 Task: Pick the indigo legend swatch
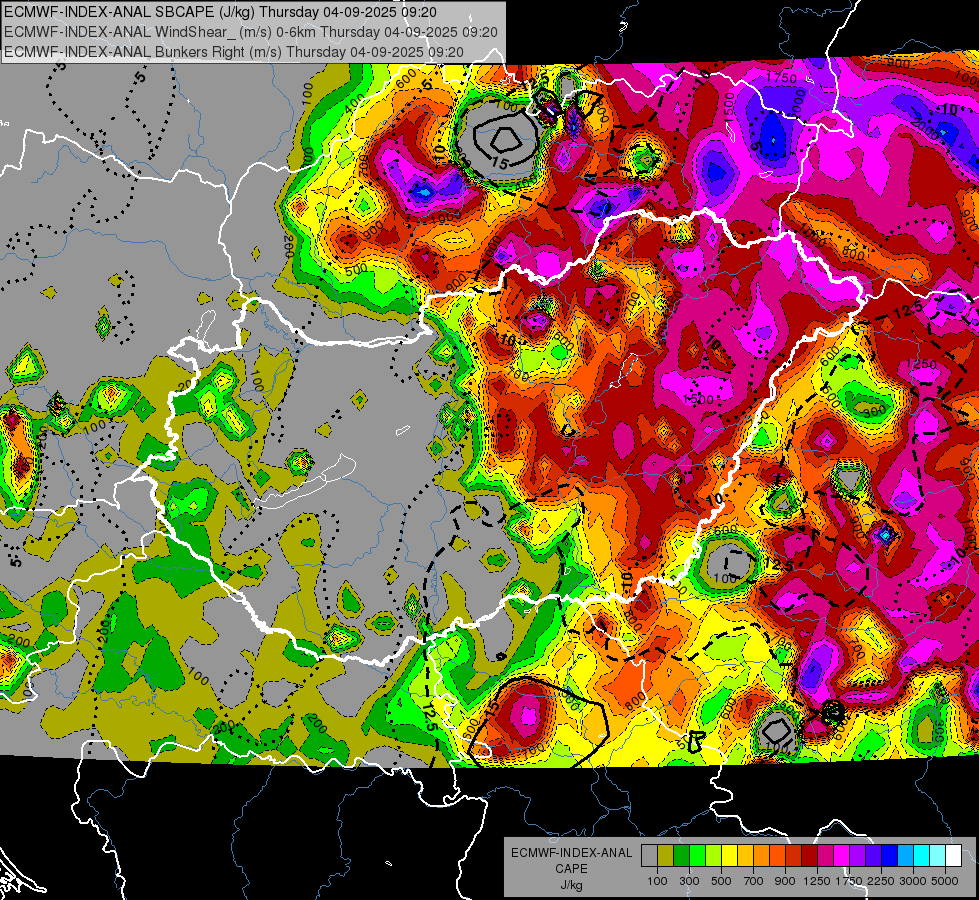[x=873, y=856]
